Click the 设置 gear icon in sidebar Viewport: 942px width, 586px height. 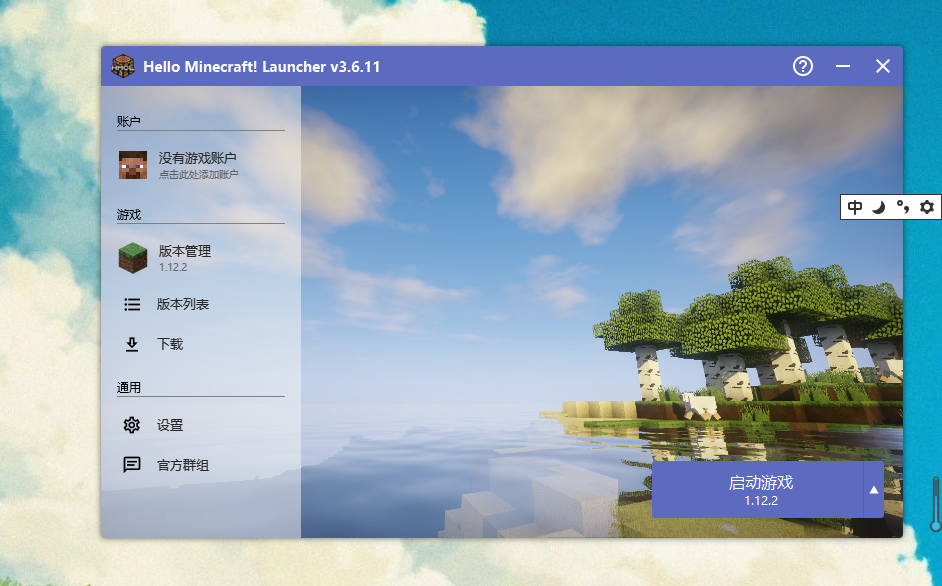(132, 425)
